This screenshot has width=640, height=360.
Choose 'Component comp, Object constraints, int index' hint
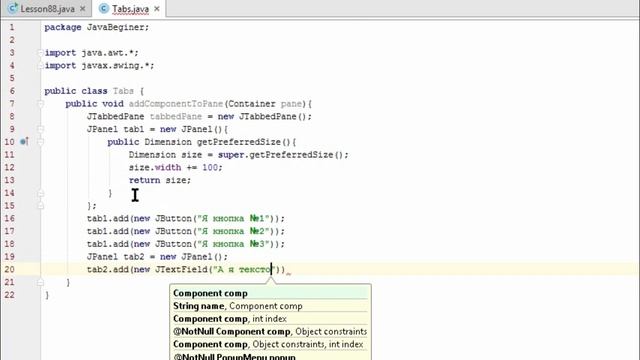coord(270,344)
